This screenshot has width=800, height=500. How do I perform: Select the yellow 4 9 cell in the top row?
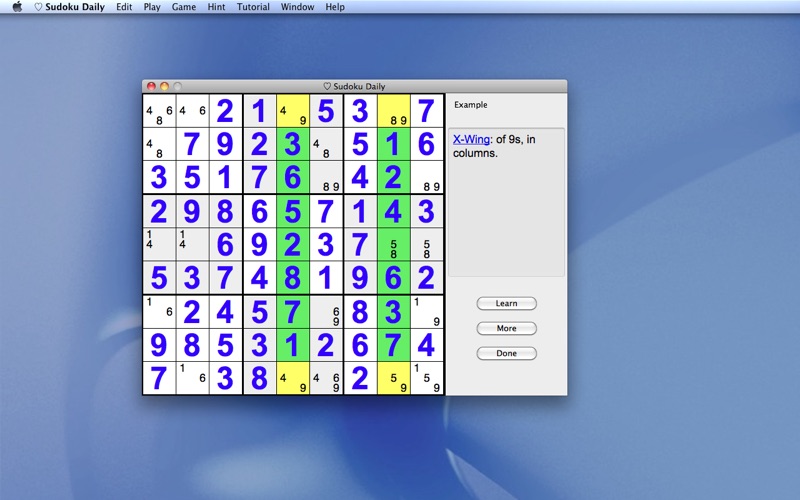(x=293, y=111)
